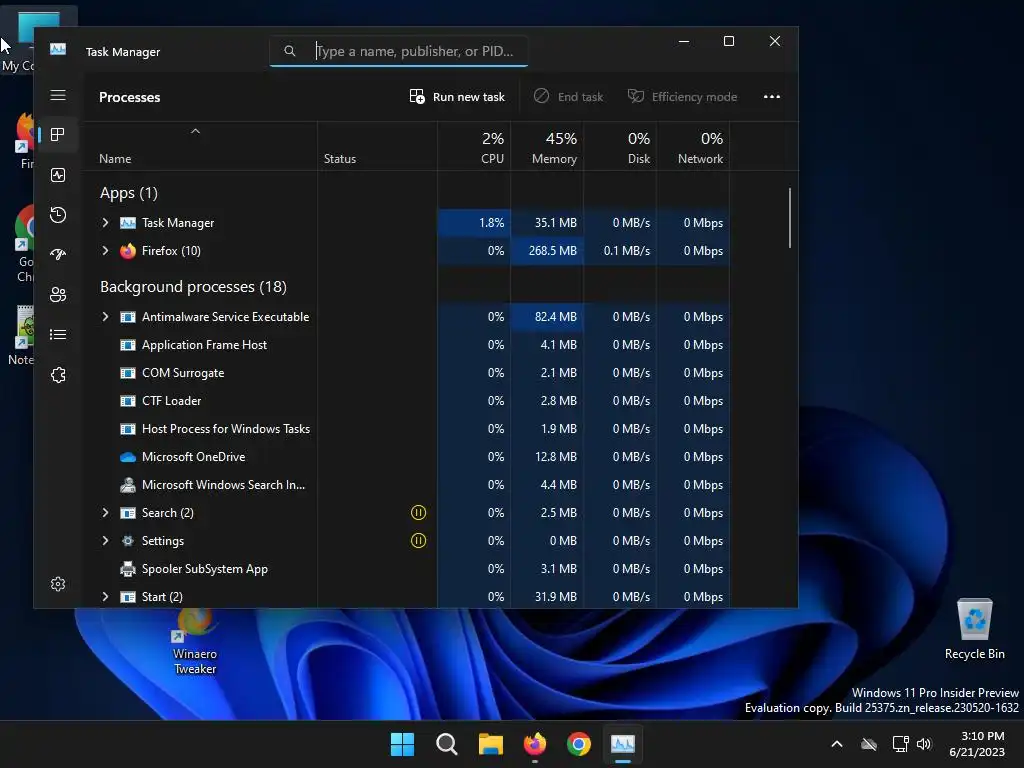Click the 0.1 MB/s disk cell
Viewport: 1024px width, 768px height.
pyautogui.click(x=620, y=251)
